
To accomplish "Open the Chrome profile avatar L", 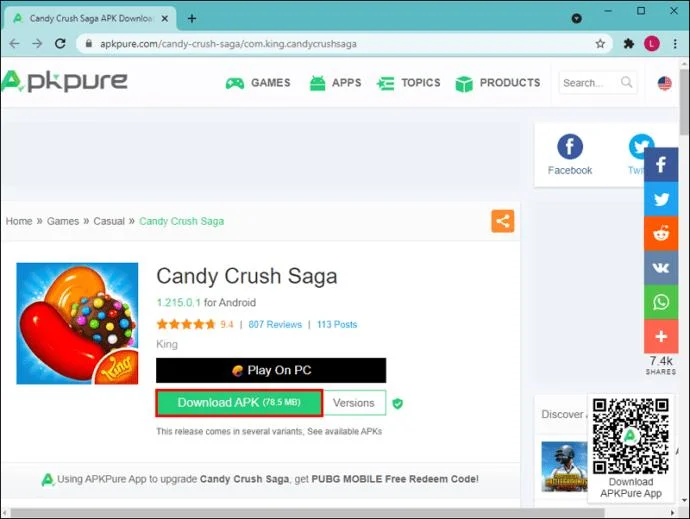I will tap(652, 44).
